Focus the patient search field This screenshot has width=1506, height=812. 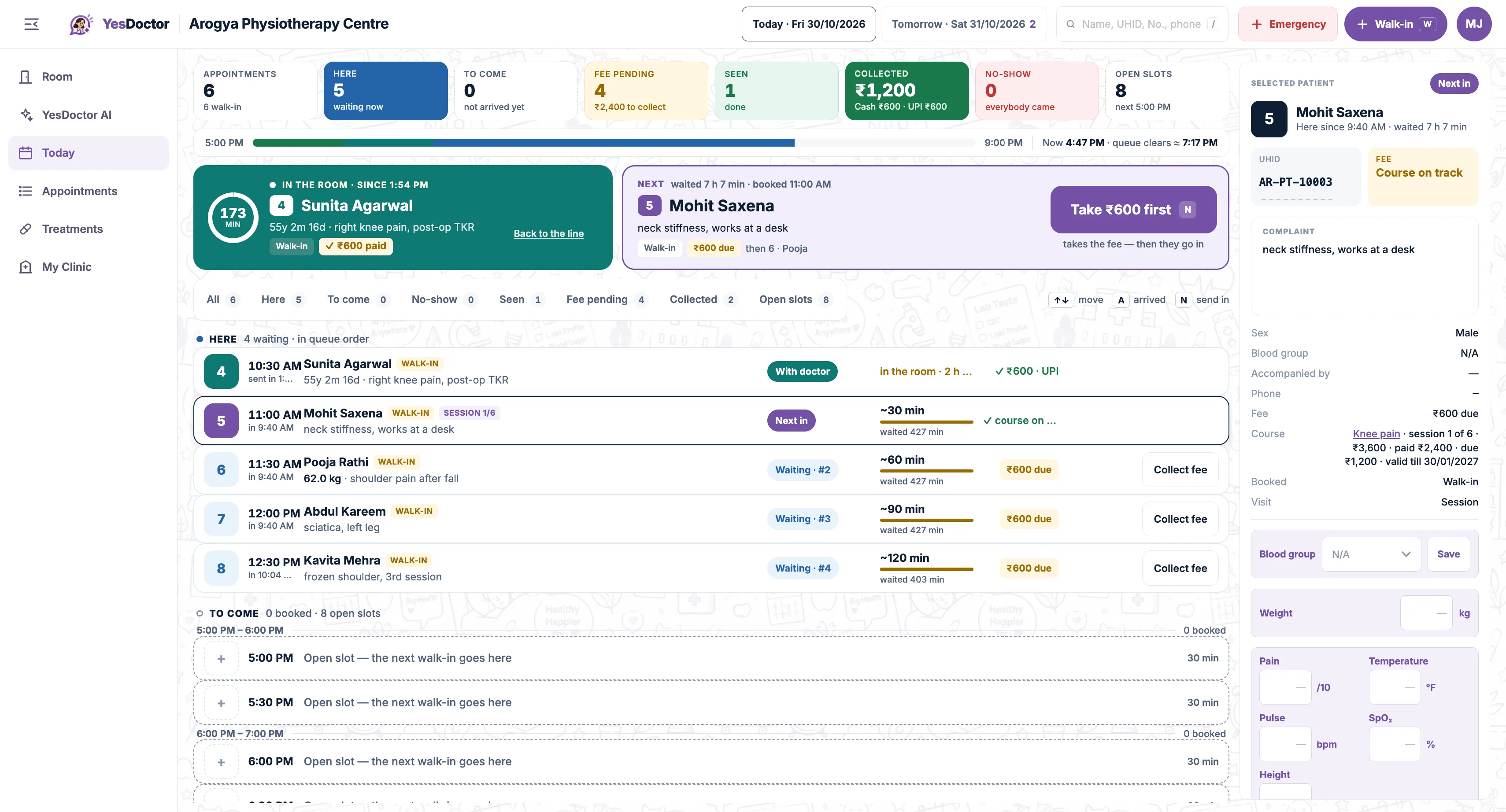(x=1142, y=24)
